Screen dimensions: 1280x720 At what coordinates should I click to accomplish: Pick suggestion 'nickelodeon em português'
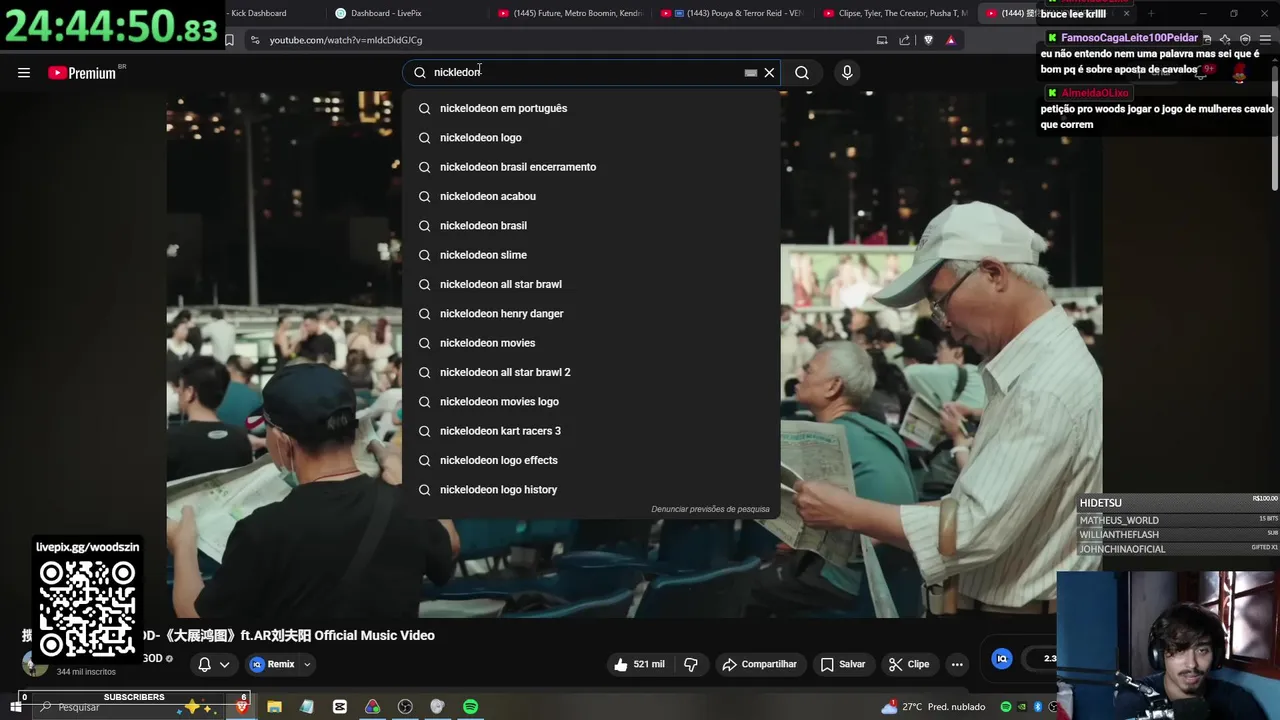pyautogui.click(x=591, y=108)
